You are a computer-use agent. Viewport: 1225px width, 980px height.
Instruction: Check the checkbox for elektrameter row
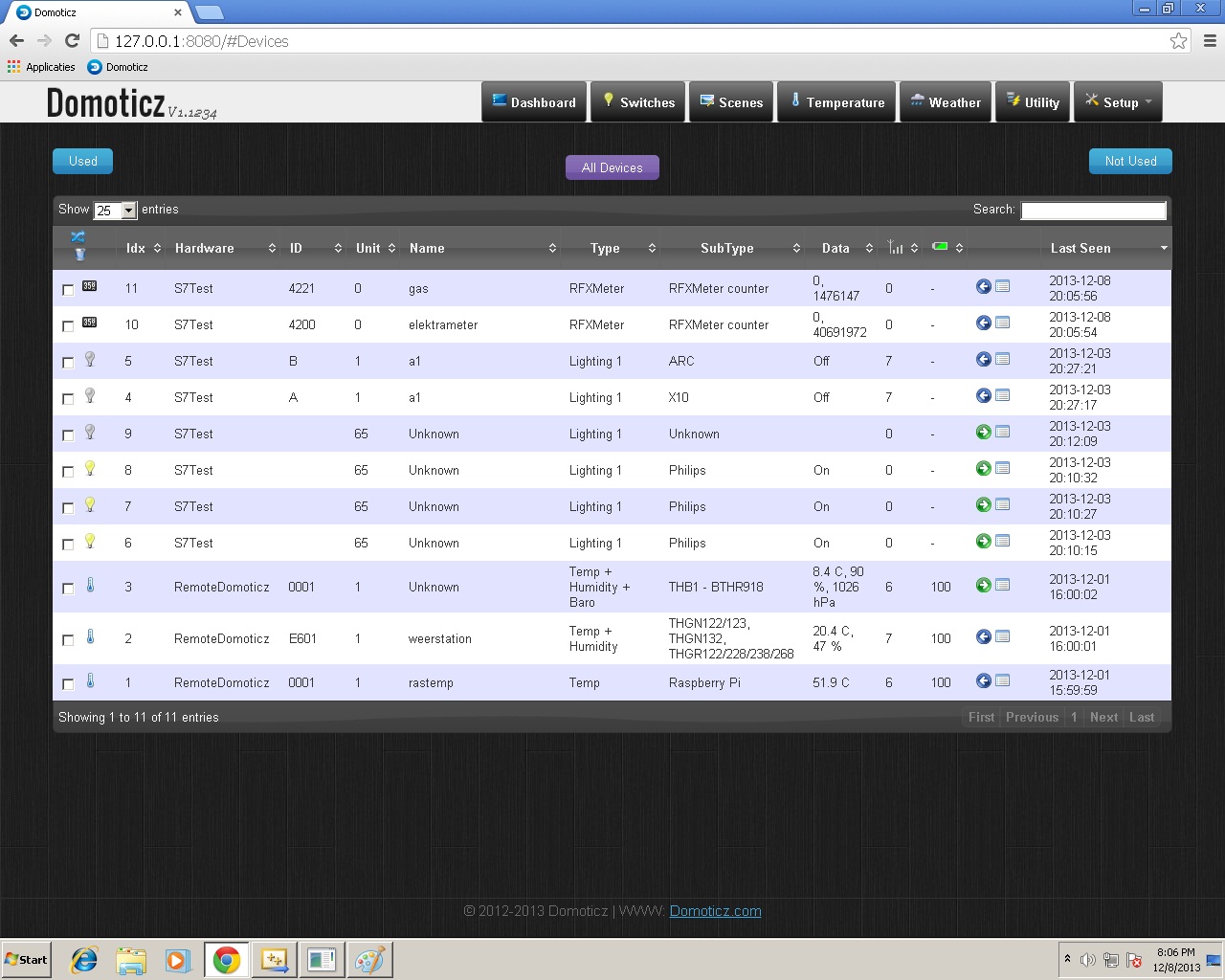coord(68,326)
